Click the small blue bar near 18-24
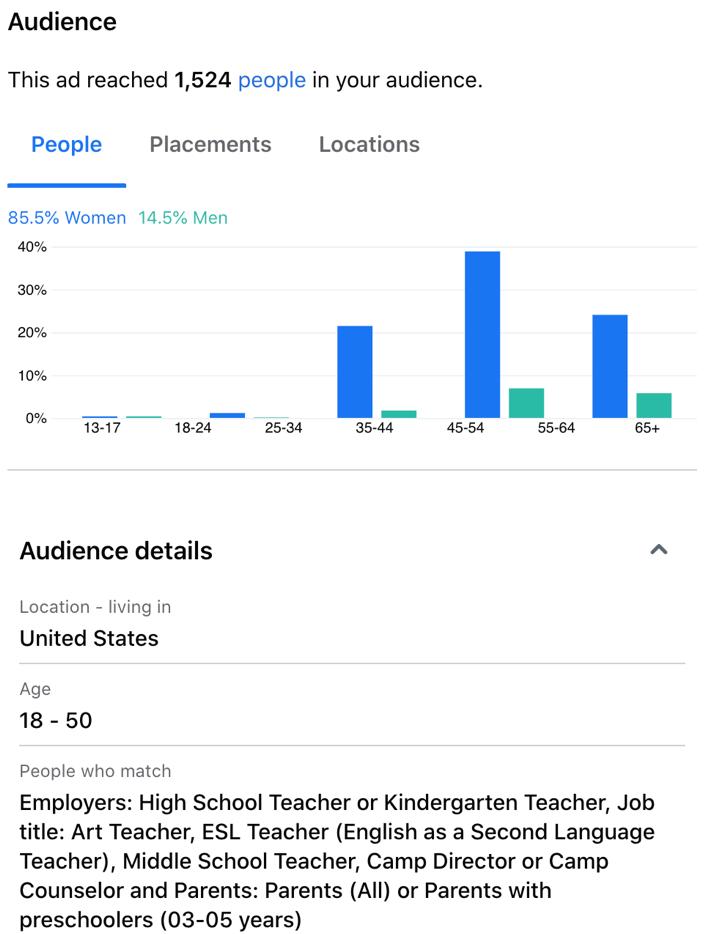The width and height of the screenshot is (717, 934). (x=227, y=415)
